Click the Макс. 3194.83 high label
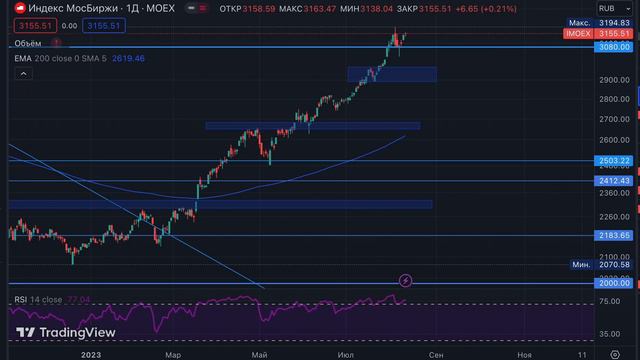 [x=600, y=23]
